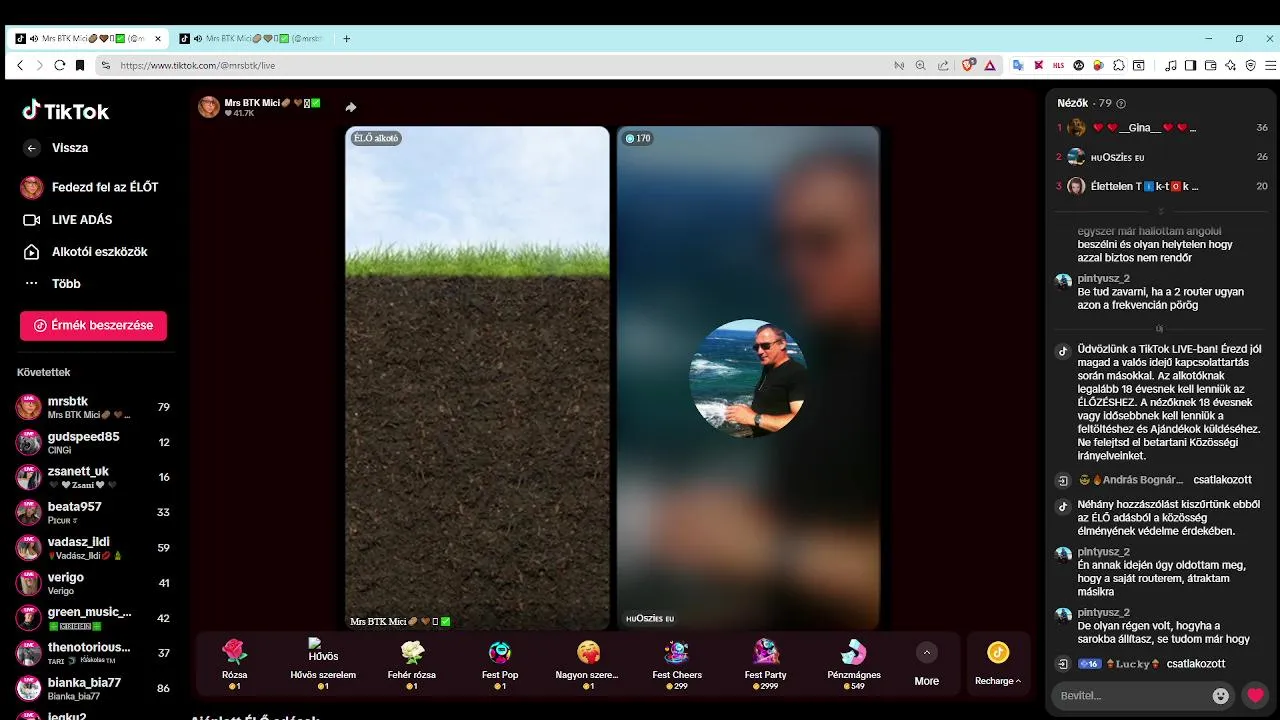
Task: Open the LIVE ADÁS menu item
Action: coord(67,219)
